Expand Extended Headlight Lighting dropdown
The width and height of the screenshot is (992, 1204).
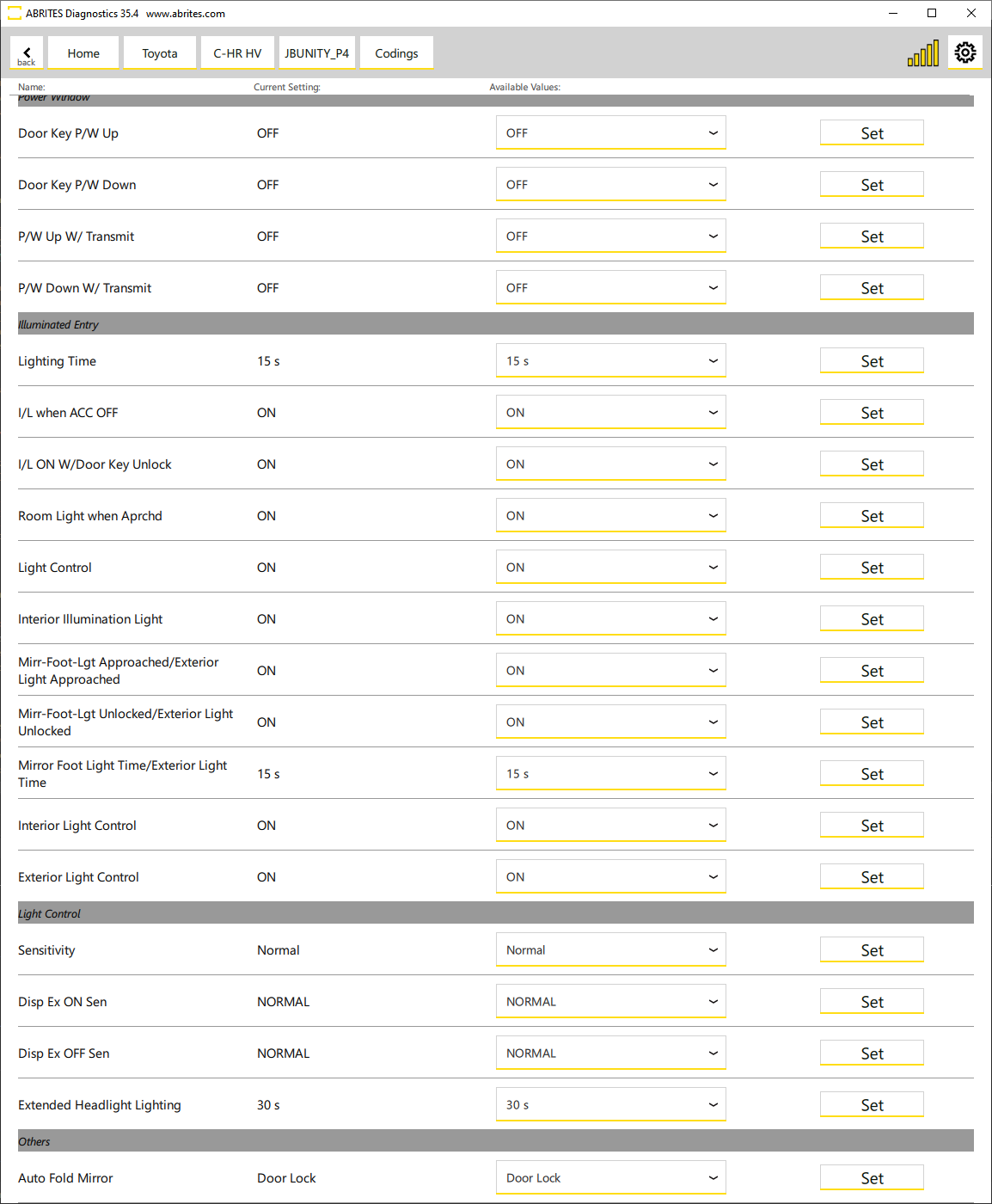point(610,1105)
